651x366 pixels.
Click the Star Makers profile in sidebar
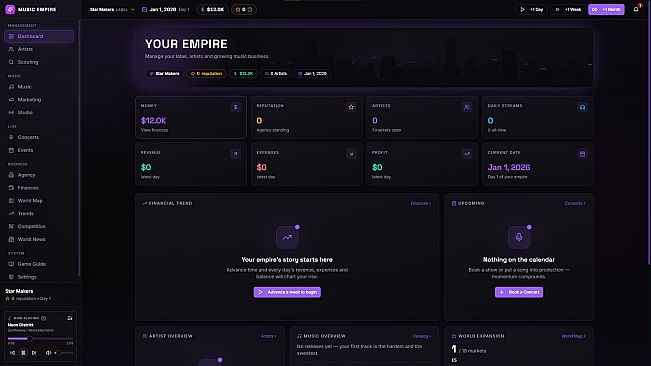(x=39, y=295)
